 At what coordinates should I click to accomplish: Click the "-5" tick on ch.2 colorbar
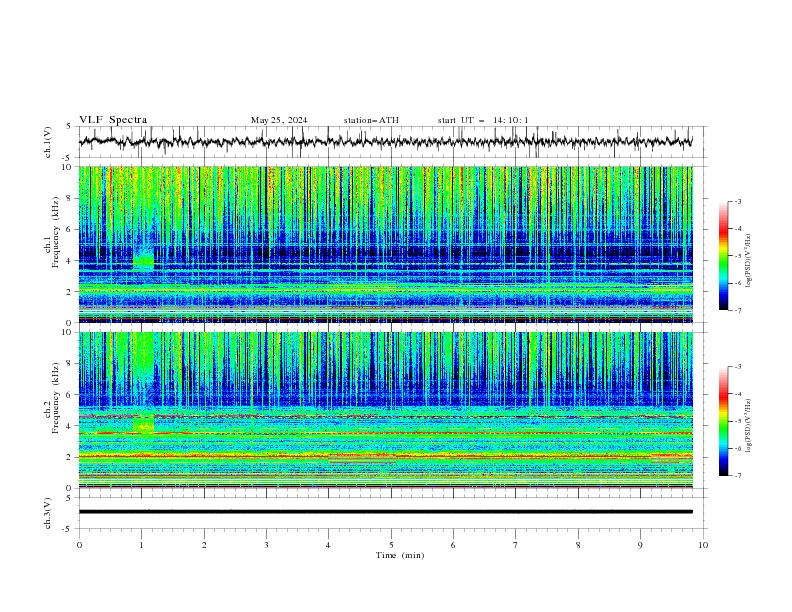tap(738, 421)
